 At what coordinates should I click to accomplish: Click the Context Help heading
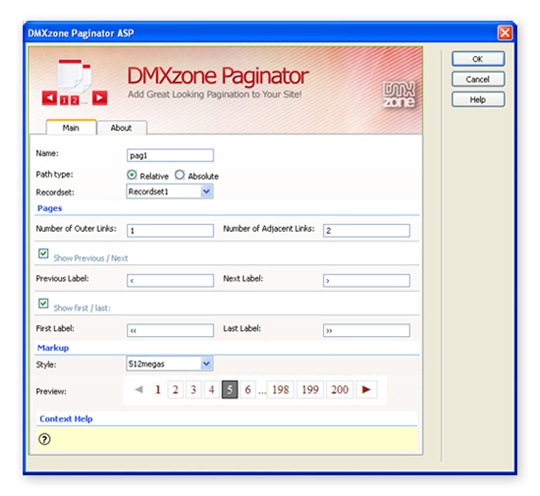66,419
